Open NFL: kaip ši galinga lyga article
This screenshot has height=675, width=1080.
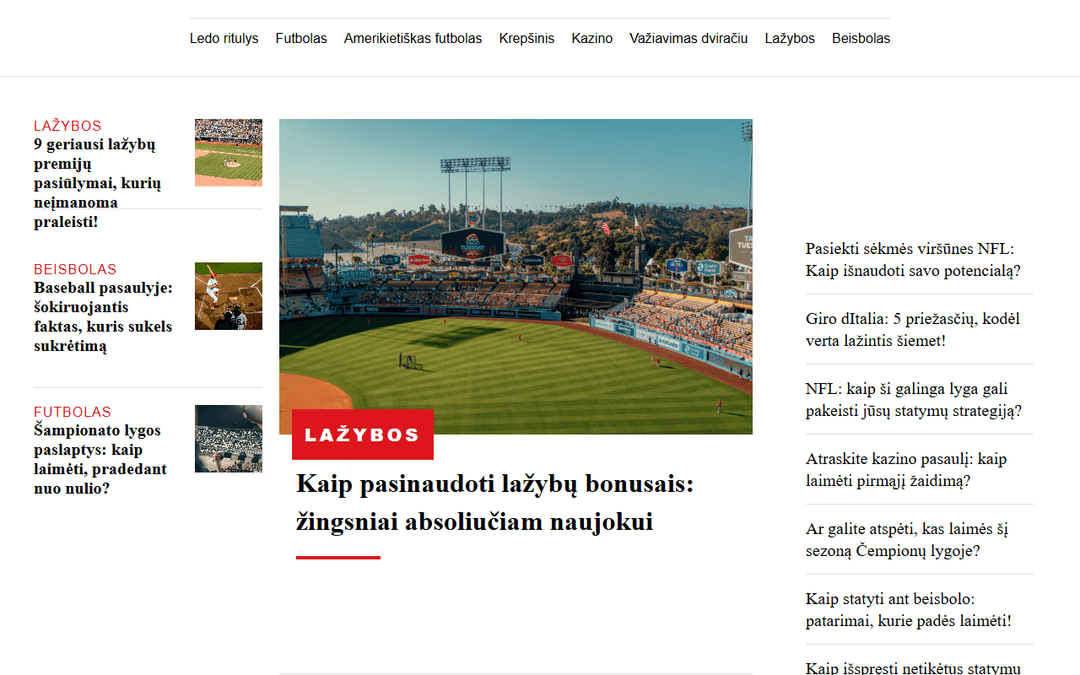click(913, 400)
